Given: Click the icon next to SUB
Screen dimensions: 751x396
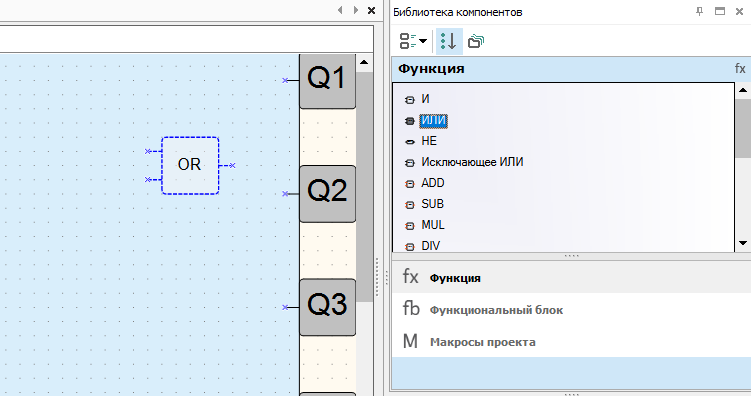Looking at the screenshot, I should (x=410, y=205).
